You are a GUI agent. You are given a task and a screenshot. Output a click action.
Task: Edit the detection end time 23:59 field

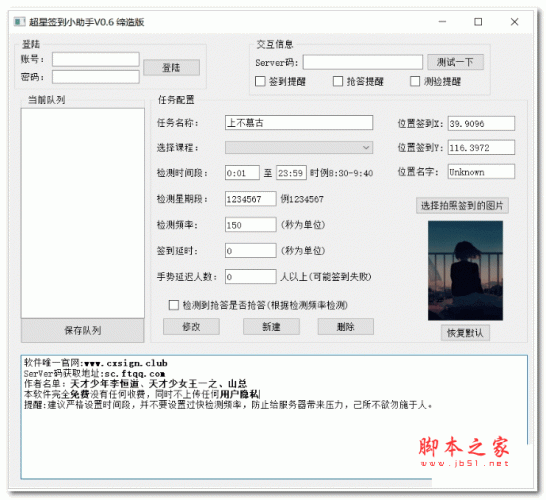click(291, 173)
